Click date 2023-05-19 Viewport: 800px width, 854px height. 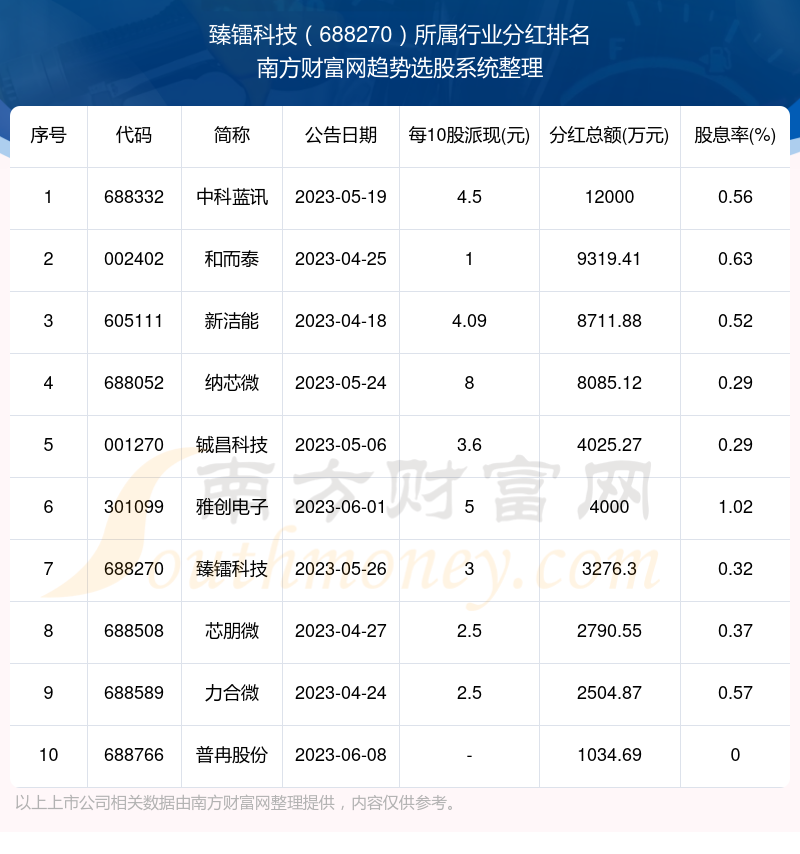[x=341, y=197]
